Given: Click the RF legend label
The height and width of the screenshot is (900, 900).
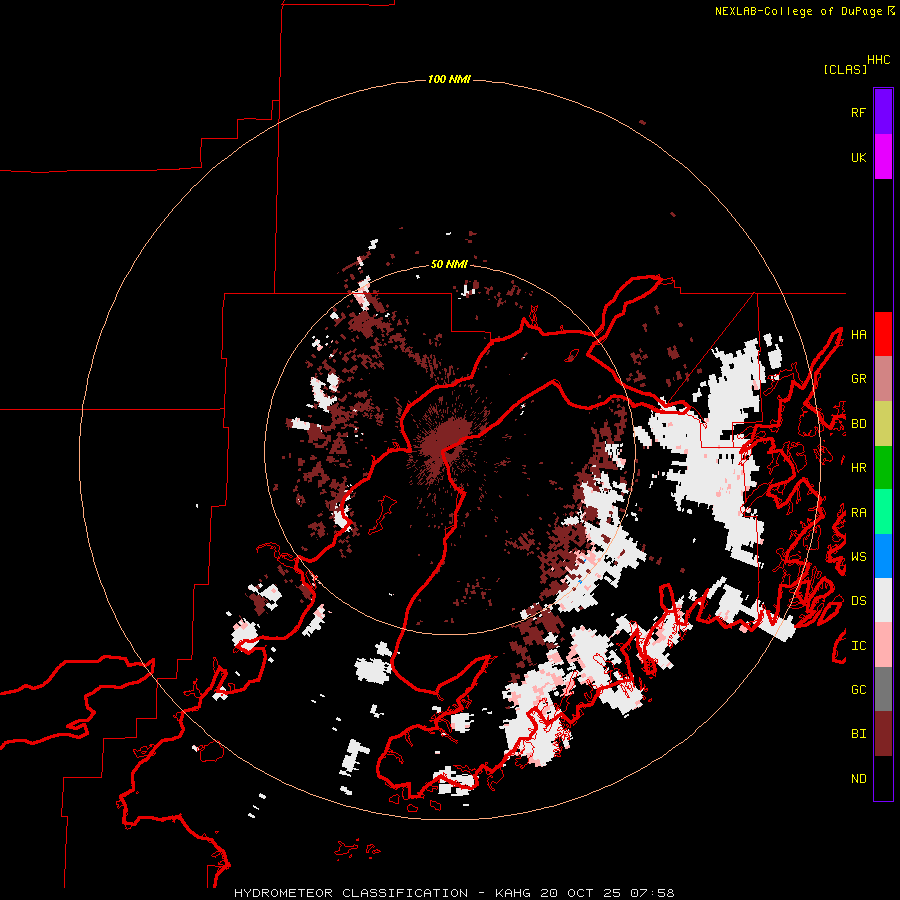Looking at the screenshot, I should click(x=858, y=113).
